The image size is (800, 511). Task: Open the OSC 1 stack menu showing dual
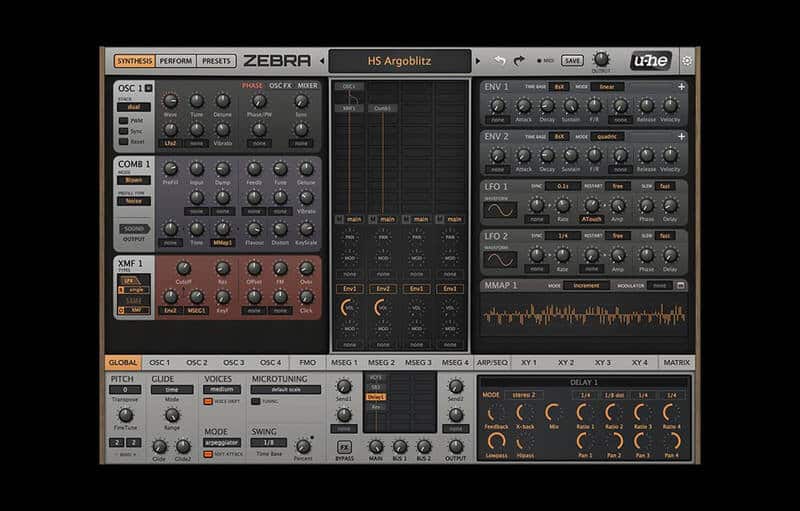click(x=134, y=107)
